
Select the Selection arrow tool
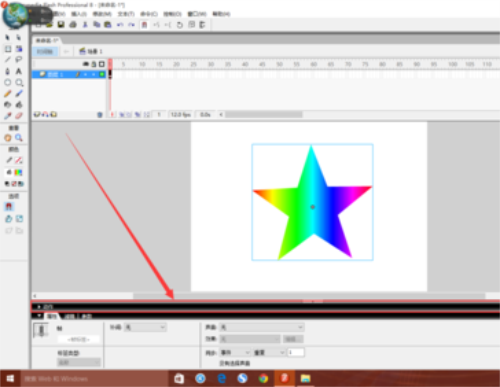click(7, 37)
